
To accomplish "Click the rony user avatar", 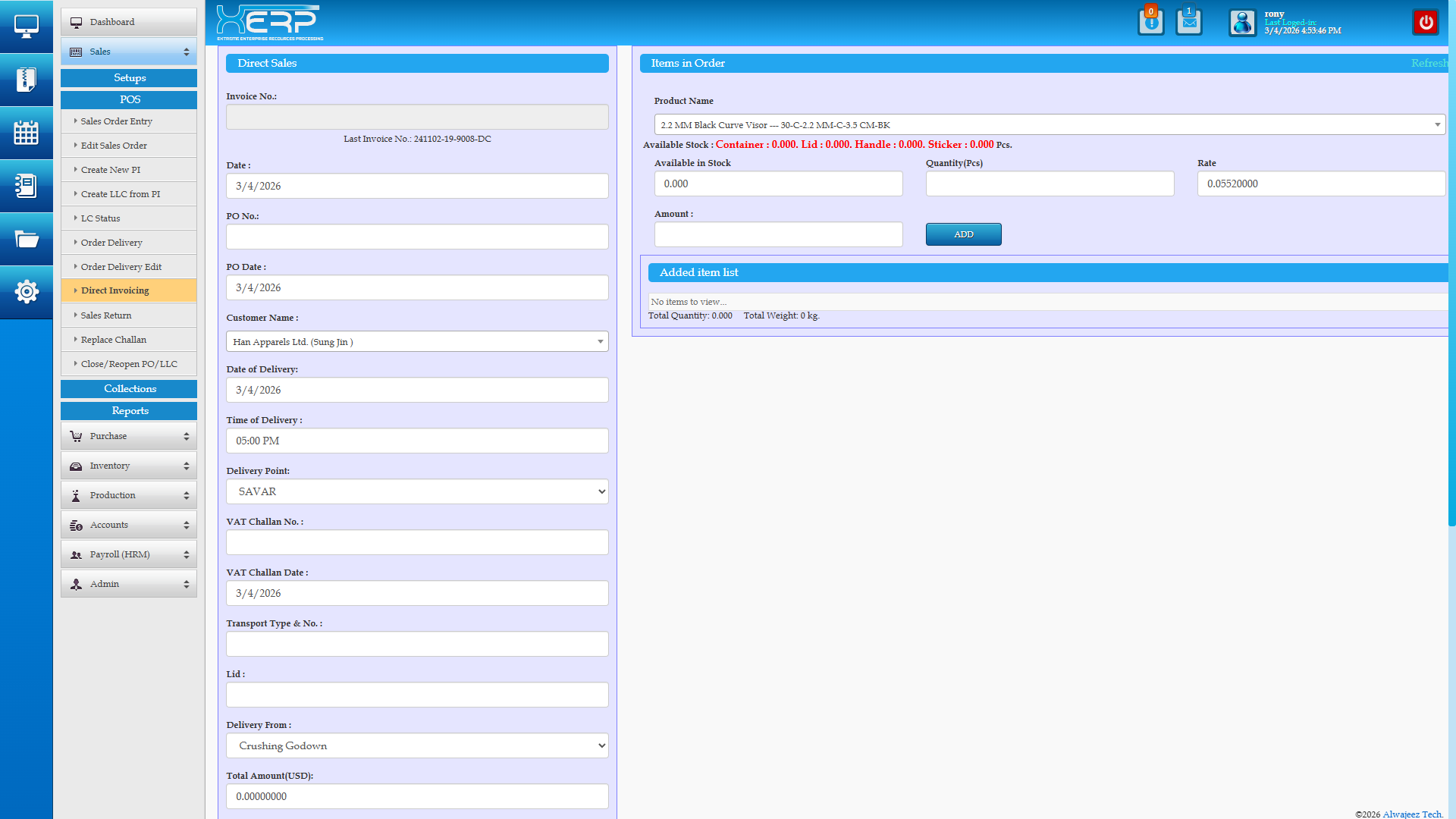I will coord(1242,23).
